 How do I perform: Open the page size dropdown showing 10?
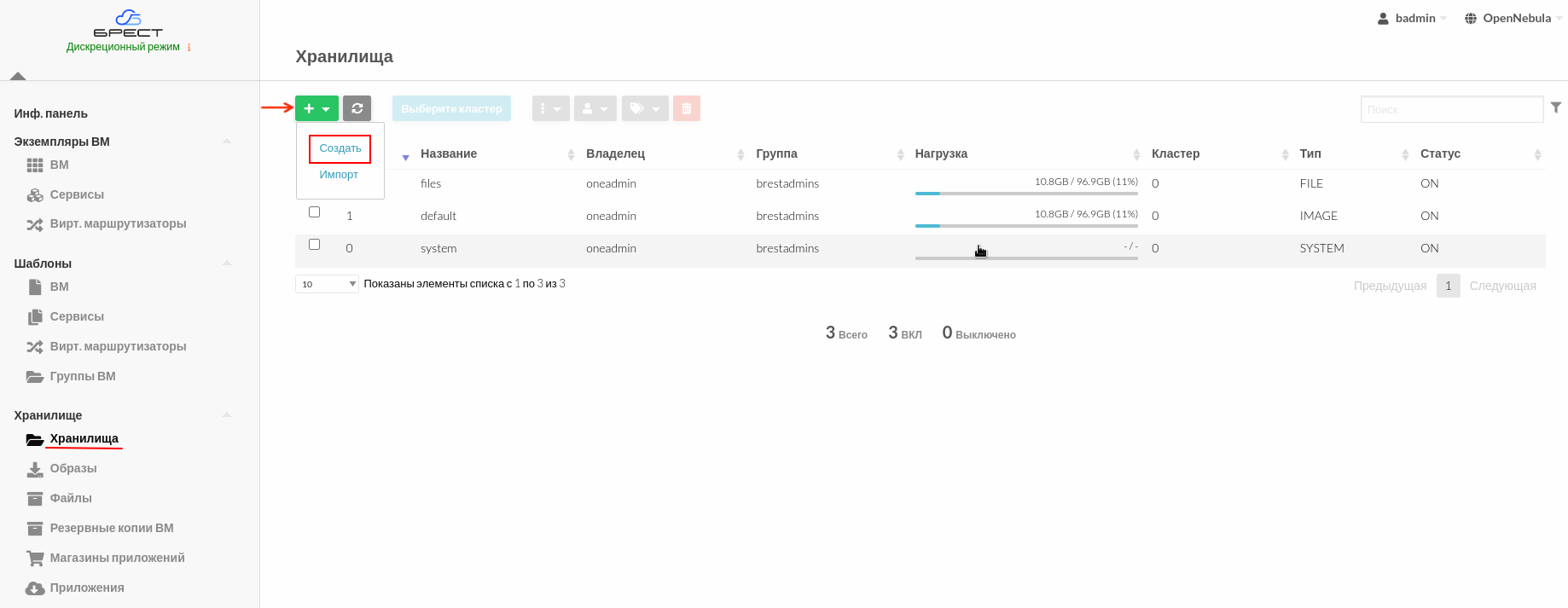[327, 284]
